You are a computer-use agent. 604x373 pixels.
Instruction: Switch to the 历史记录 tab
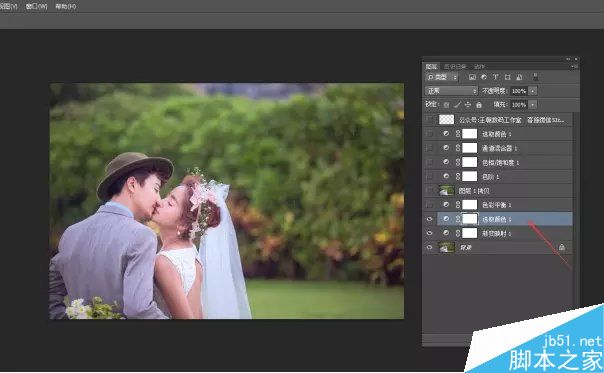(x=455, y=66)
